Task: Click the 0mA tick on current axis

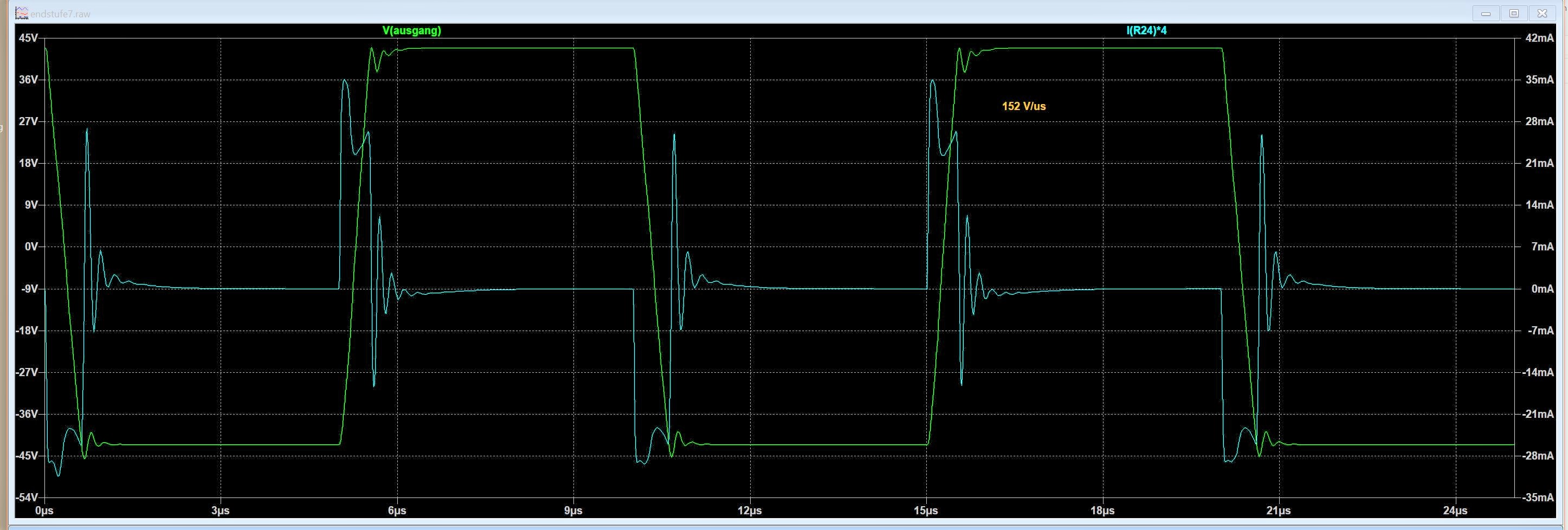Action: tap(1542, 288)
